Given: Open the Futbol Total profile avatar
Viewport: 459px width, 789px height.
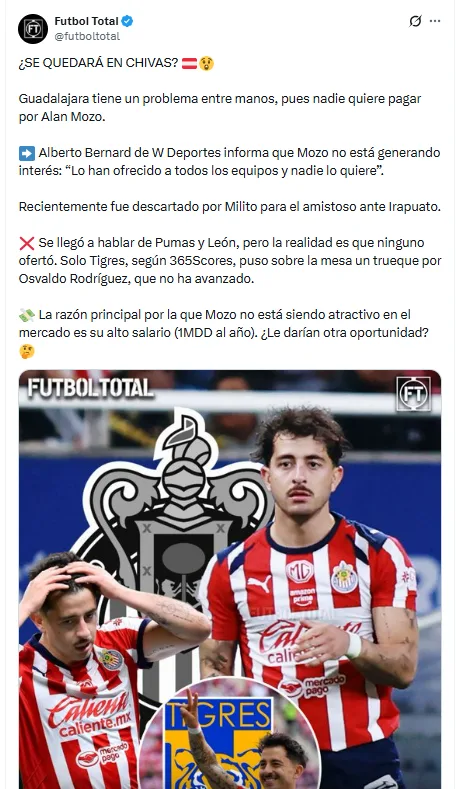Looking at the screenshot, I should 33,29.
